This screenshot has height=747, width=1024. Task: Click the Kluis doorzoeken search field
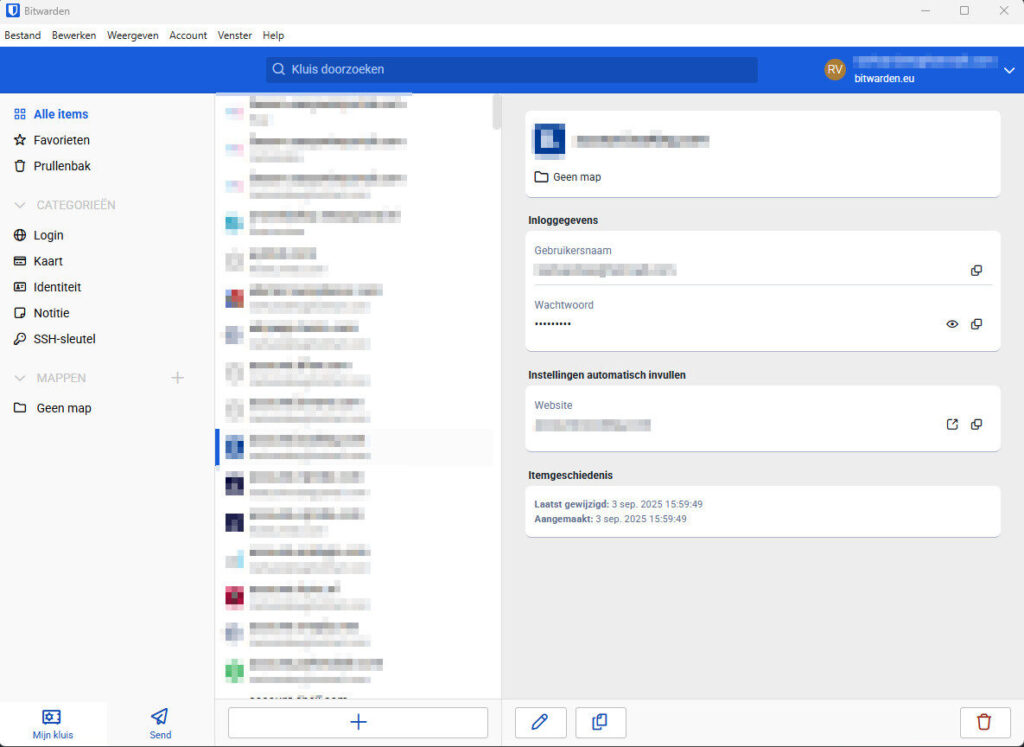(x=512, y=70)
